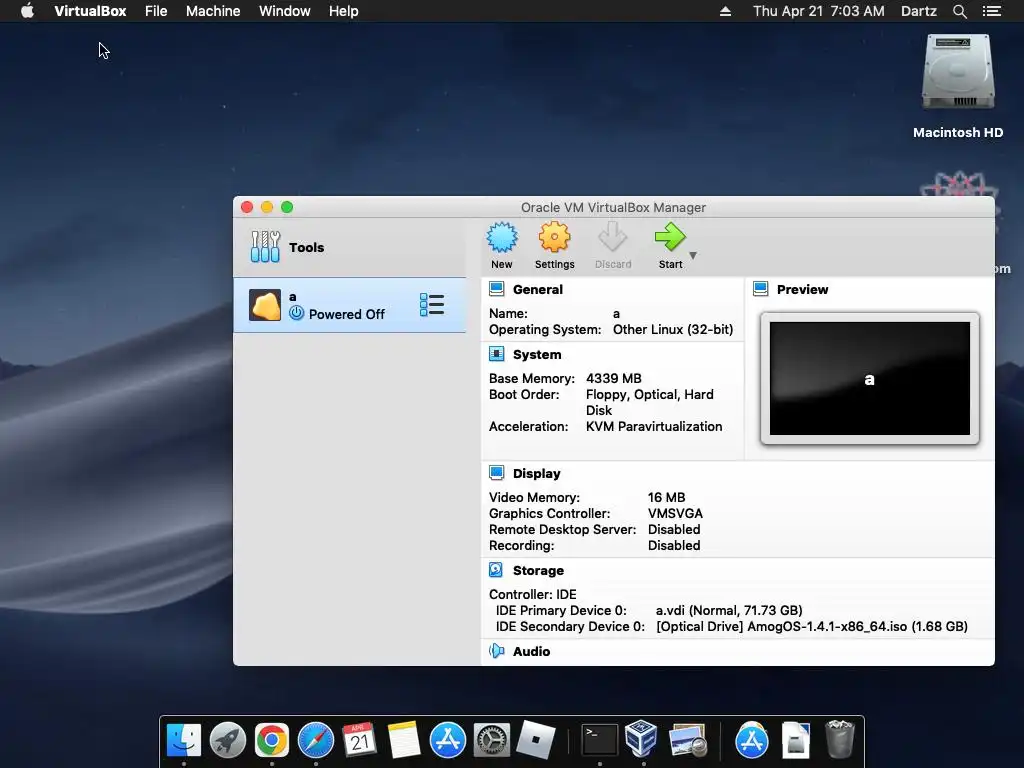Open the VirtualBox app menu
The width and height of the screenshot is (1024, 768).
pyautogui.click(x=90, y=11)
